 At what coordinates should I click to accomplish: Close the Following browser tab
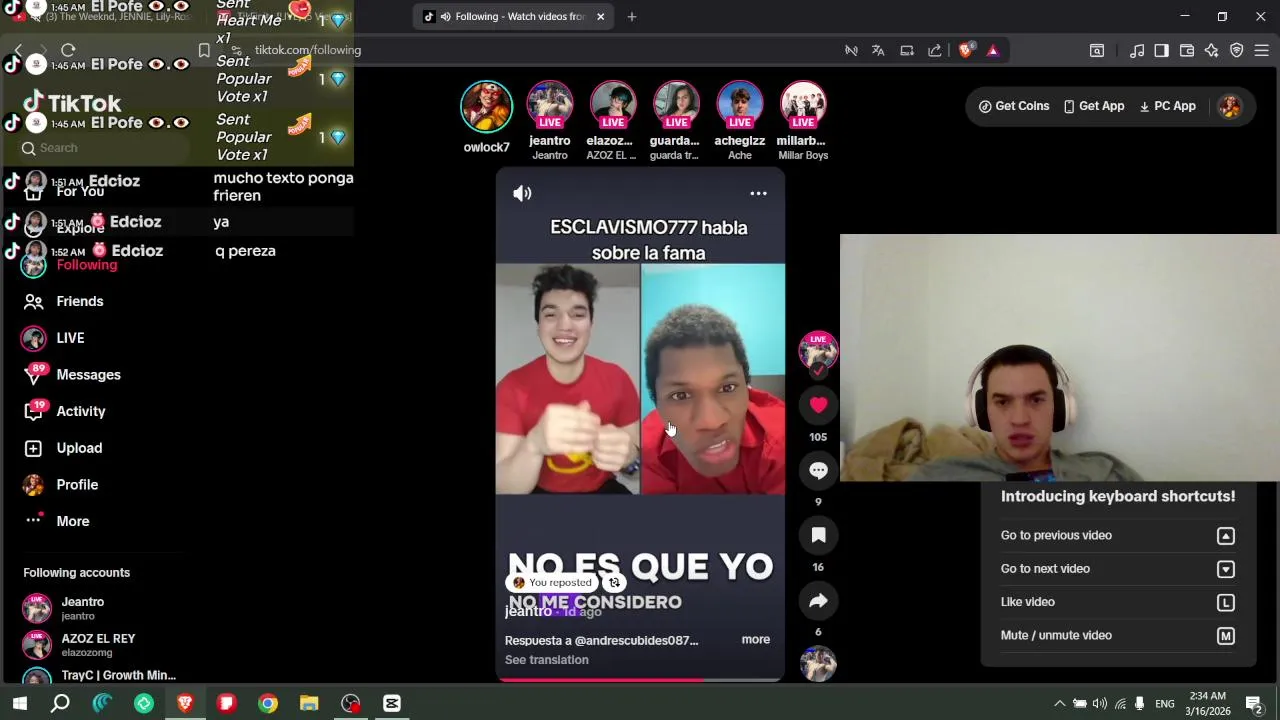[600, 17]
